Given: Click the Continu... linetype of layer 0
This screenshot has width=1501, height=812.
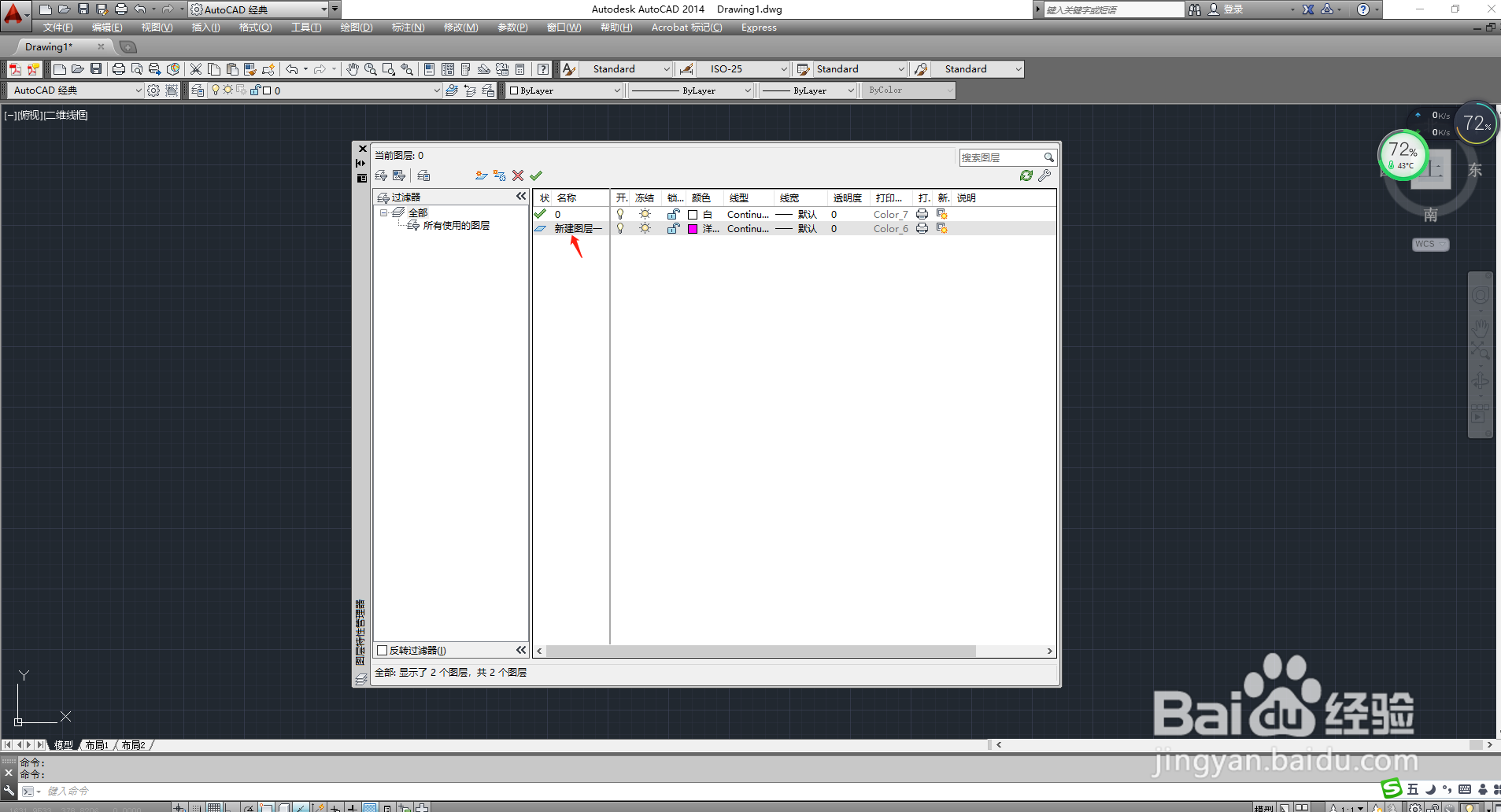Looking at the screenshot, I should (x=748, y=214).
